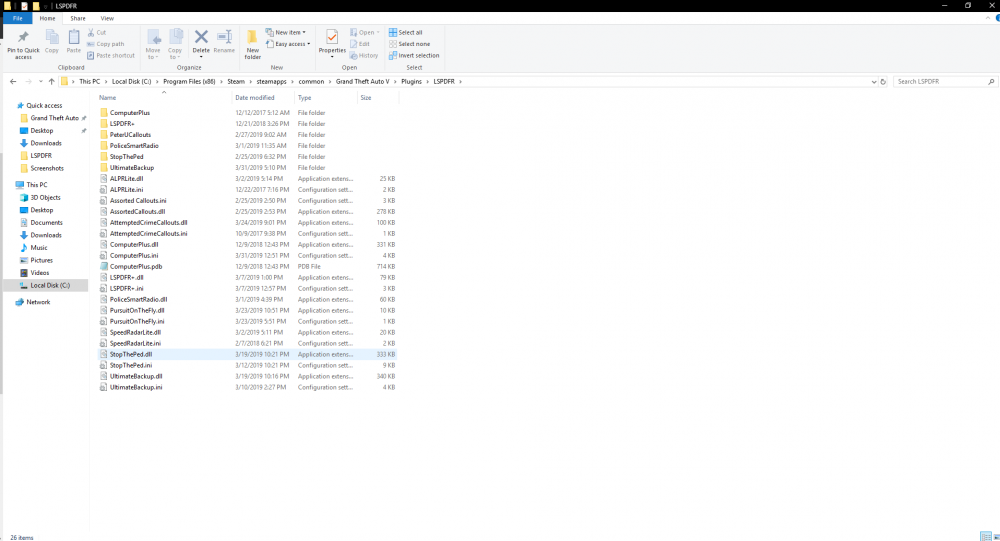Open the Move to menu

click(x=153, y=44)
